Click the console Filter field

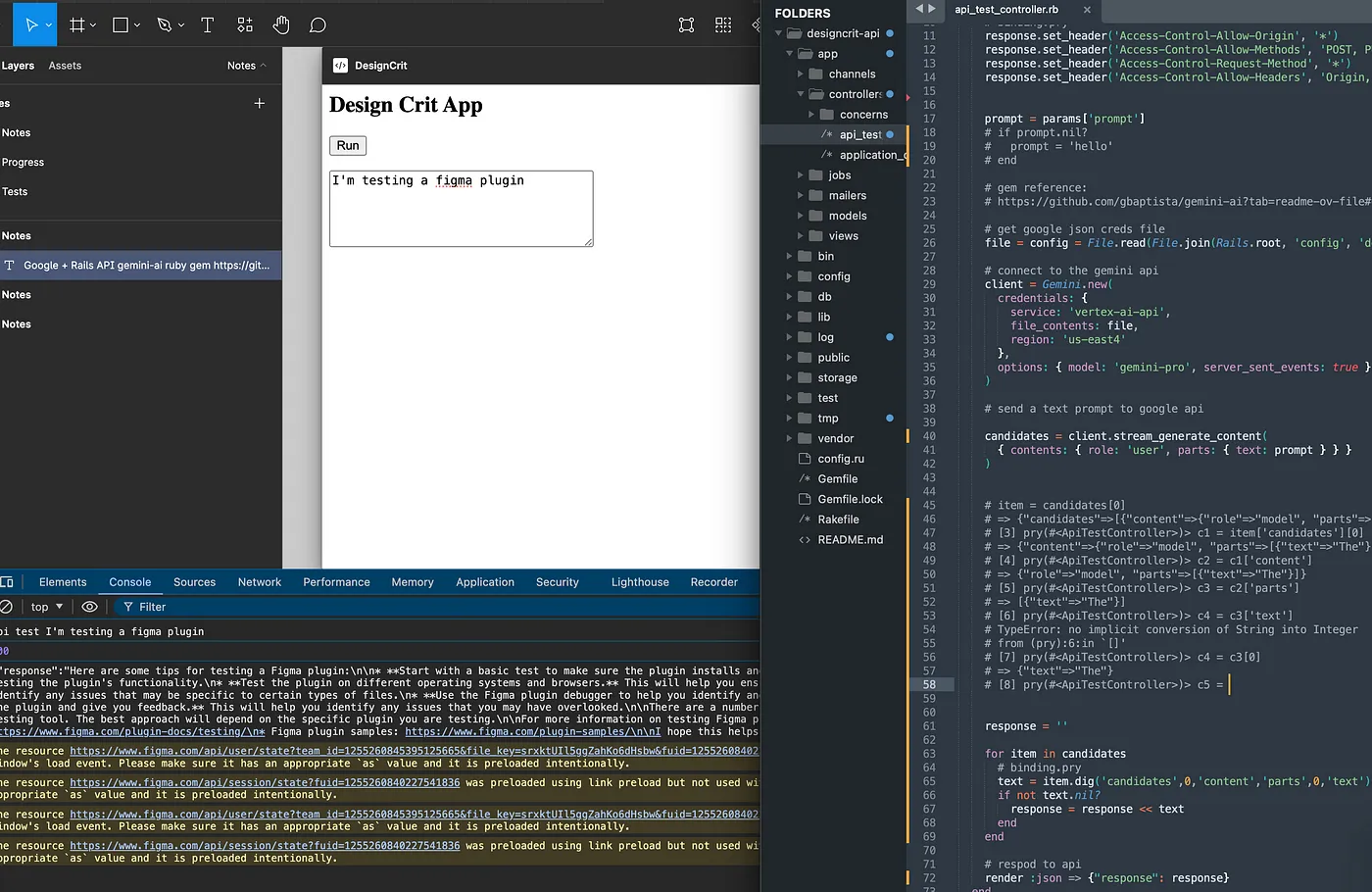pos(436,607)
